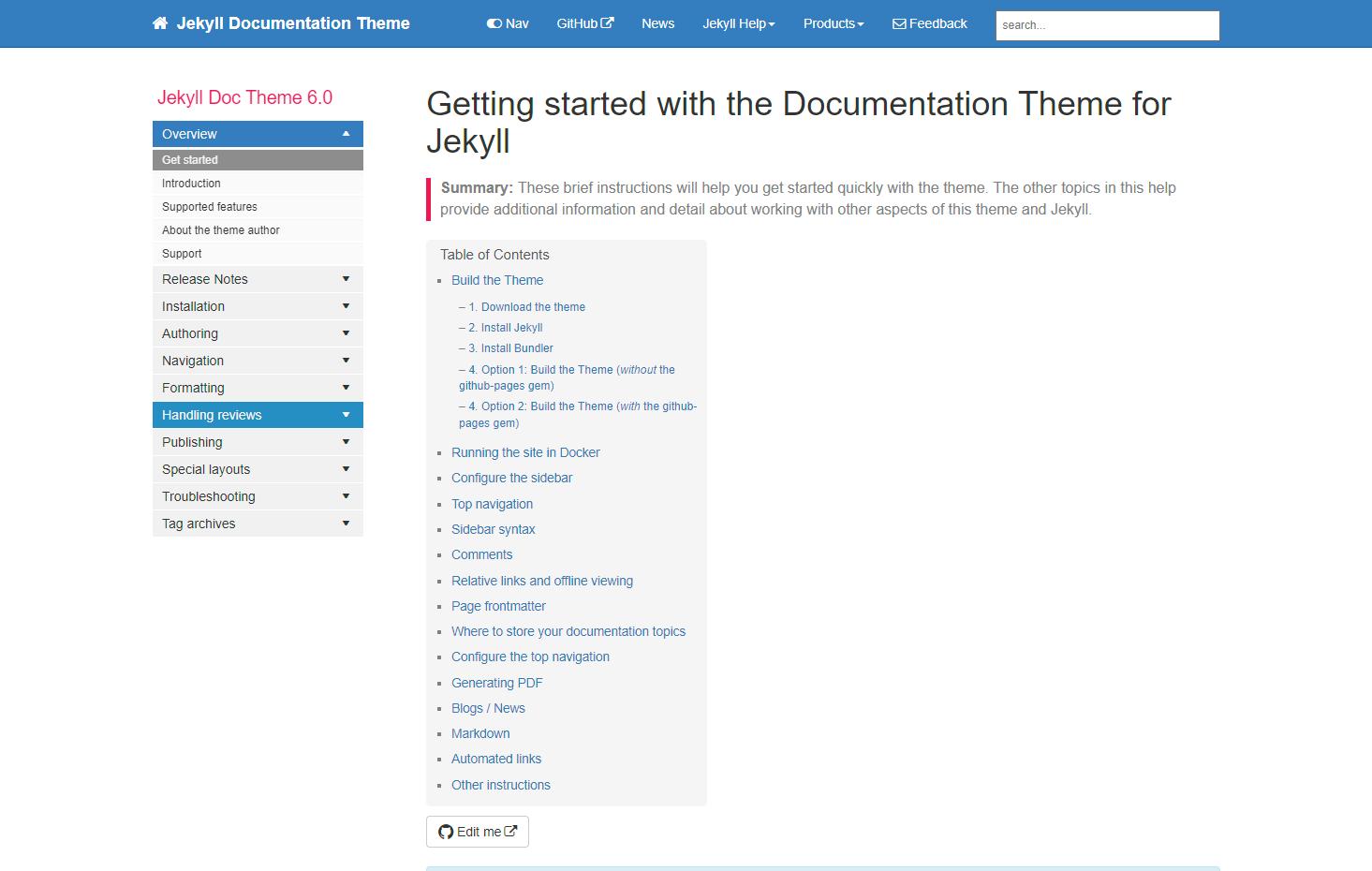Follow the Build the Theme link
Screen dimensions: 1372x871
pos(497,280)
